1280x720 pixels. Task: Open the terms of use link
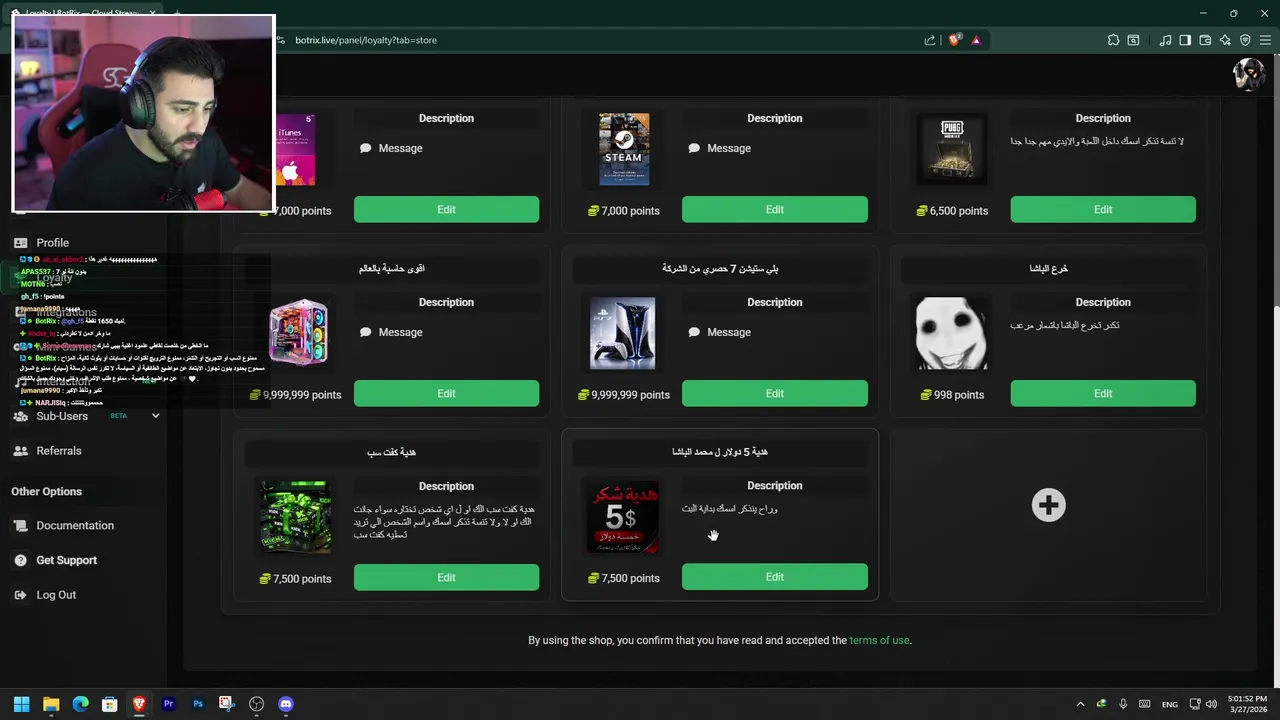tap(879, 640)
